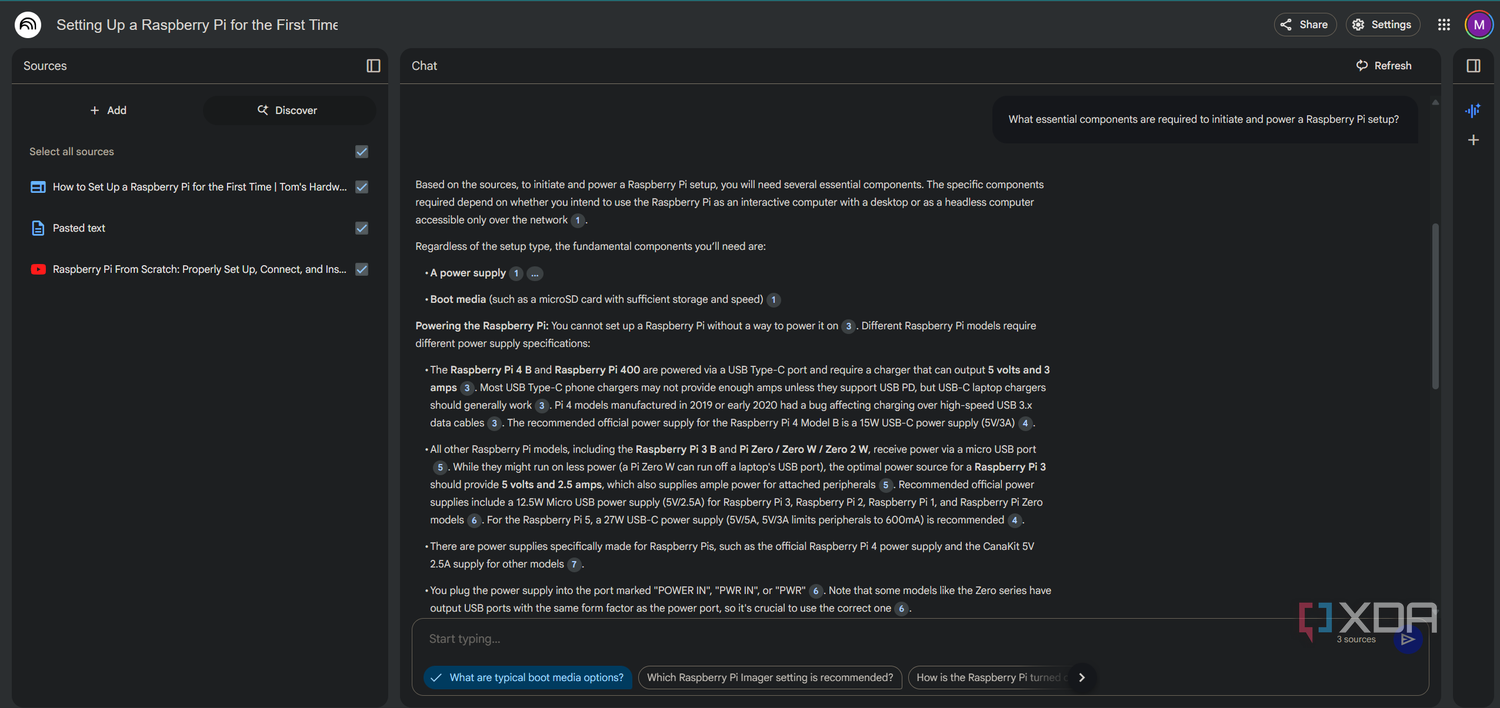
Task: Open 'How to Set Up a Raspberry Pi' source
Action: click(200, 187)
